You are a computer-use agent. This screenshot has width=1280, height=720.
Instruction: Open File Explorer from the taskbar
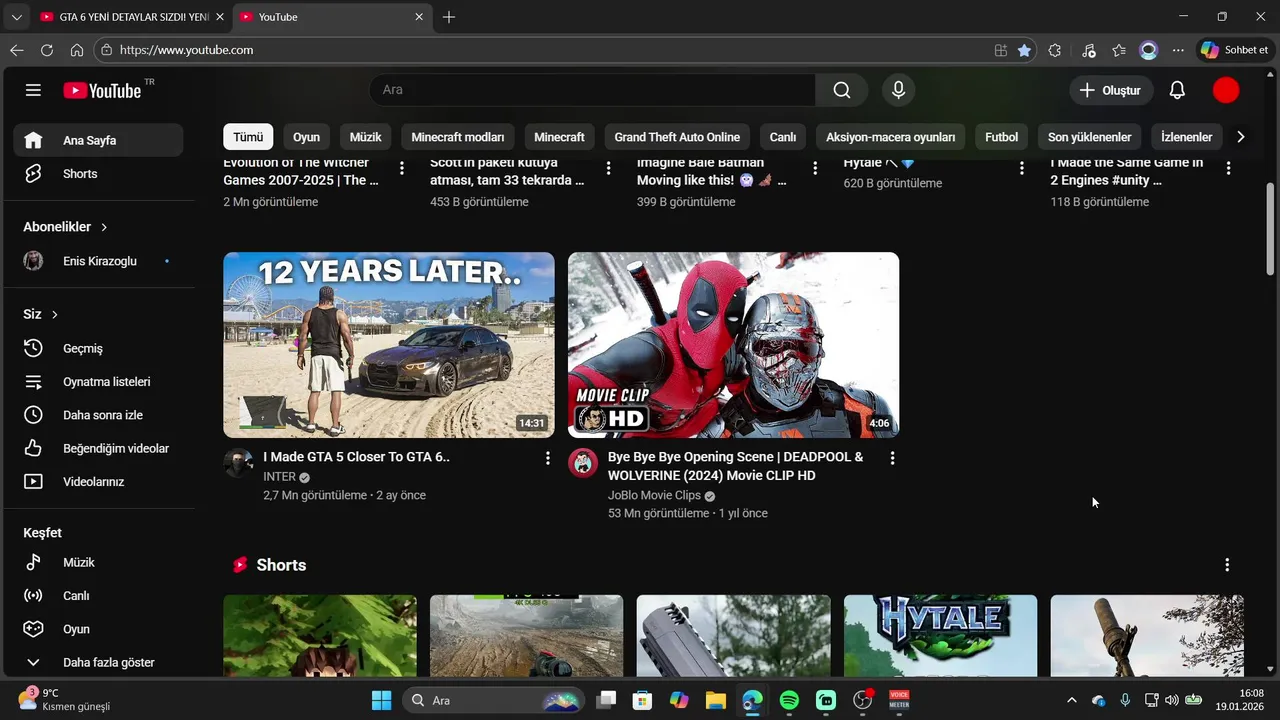pyautogui.click(x=715, y=700)
